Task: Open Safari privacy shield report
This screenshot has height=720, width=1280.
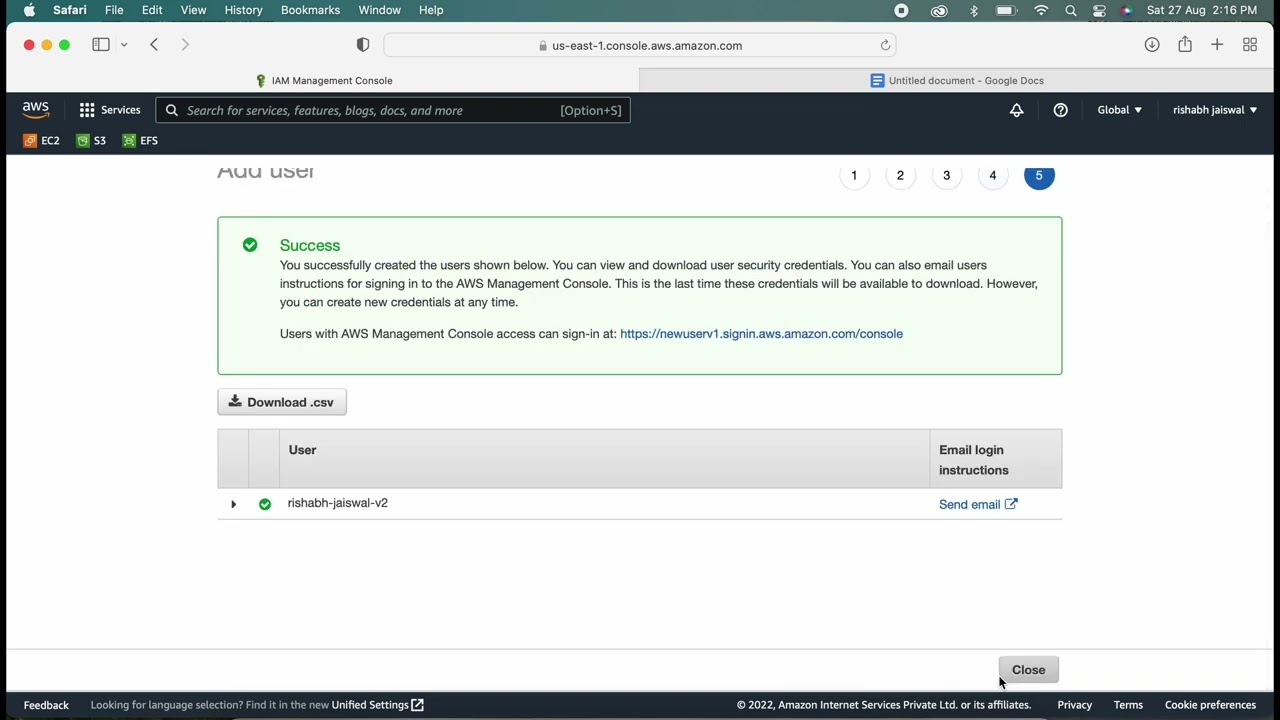Action: click(x=363, y=45)
